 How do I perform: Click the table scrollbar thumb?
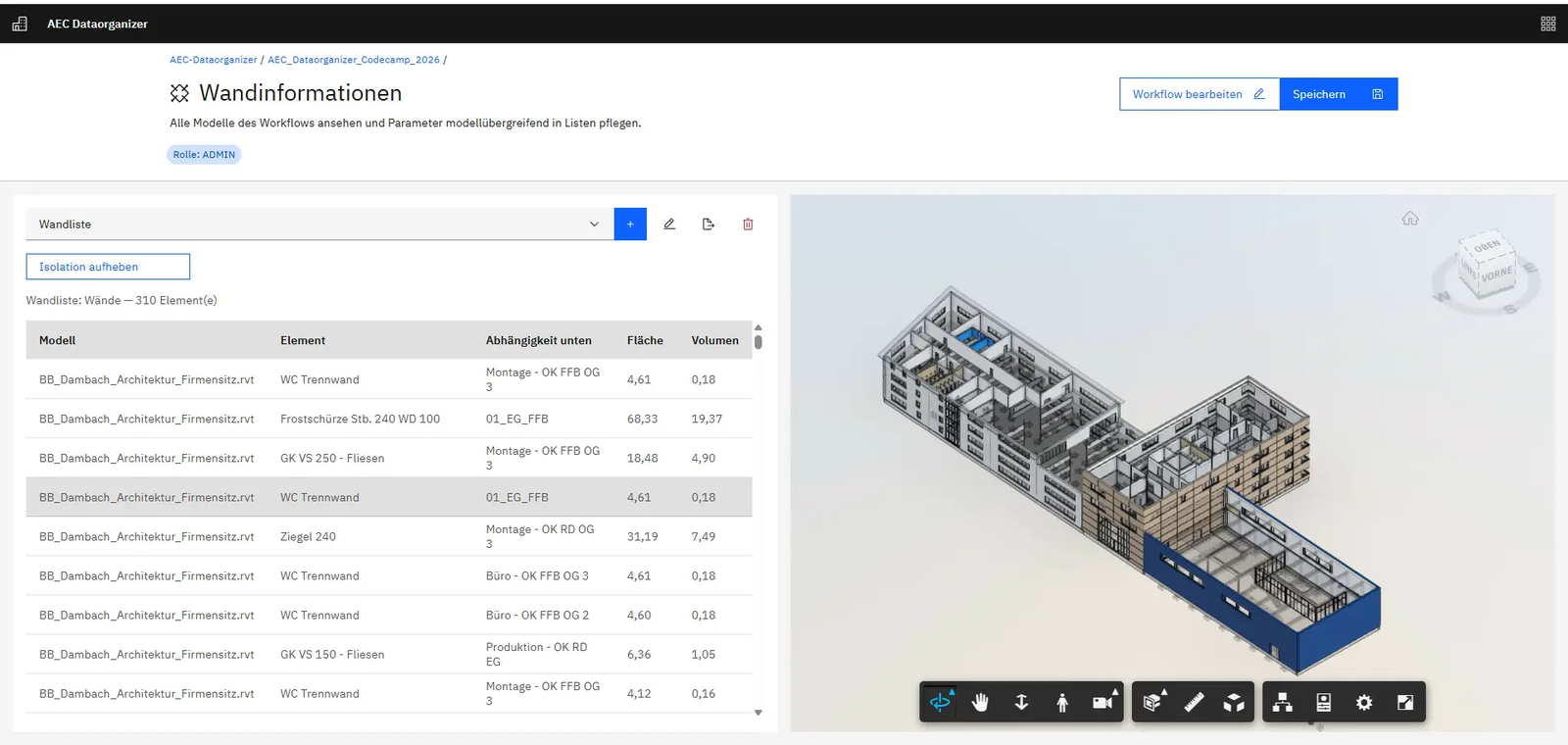tap(759, 342)
